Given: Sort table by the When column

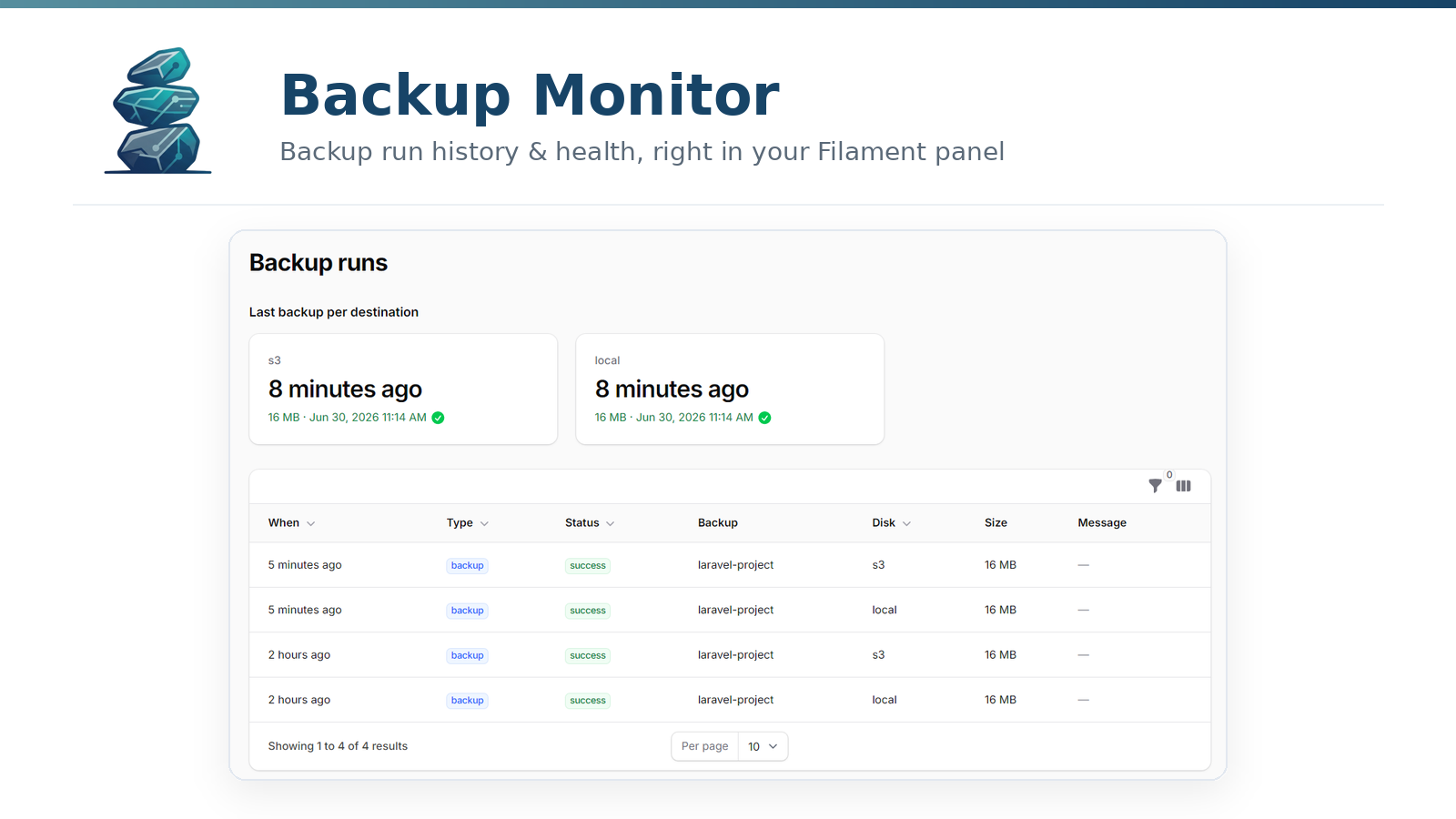Looking at the screenshot, I should (291, 523).
